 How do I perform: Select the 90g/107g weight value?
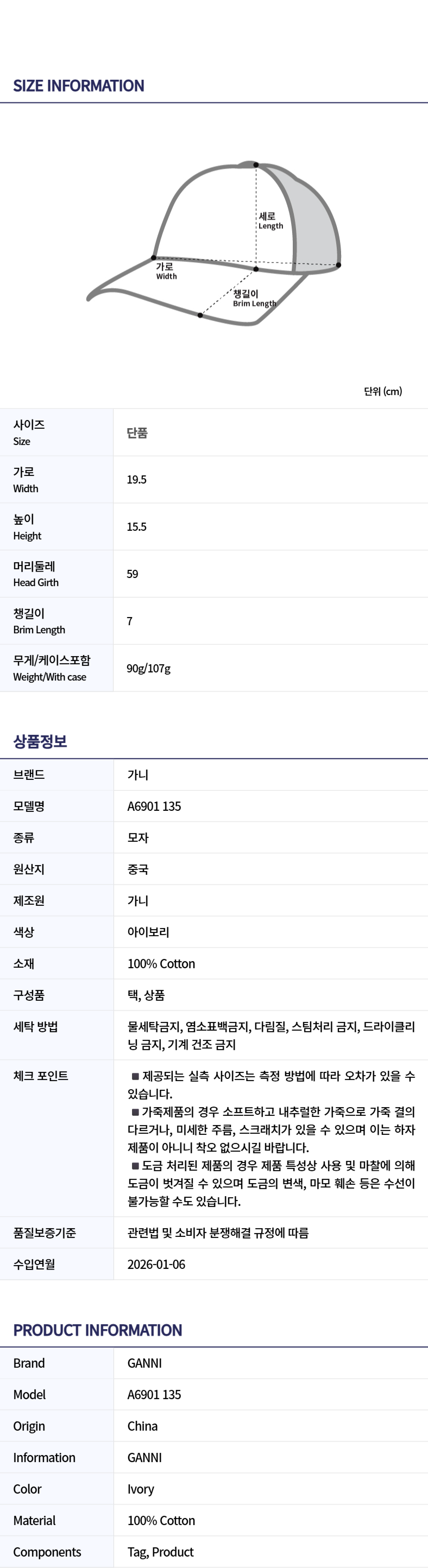pos(149,668)
